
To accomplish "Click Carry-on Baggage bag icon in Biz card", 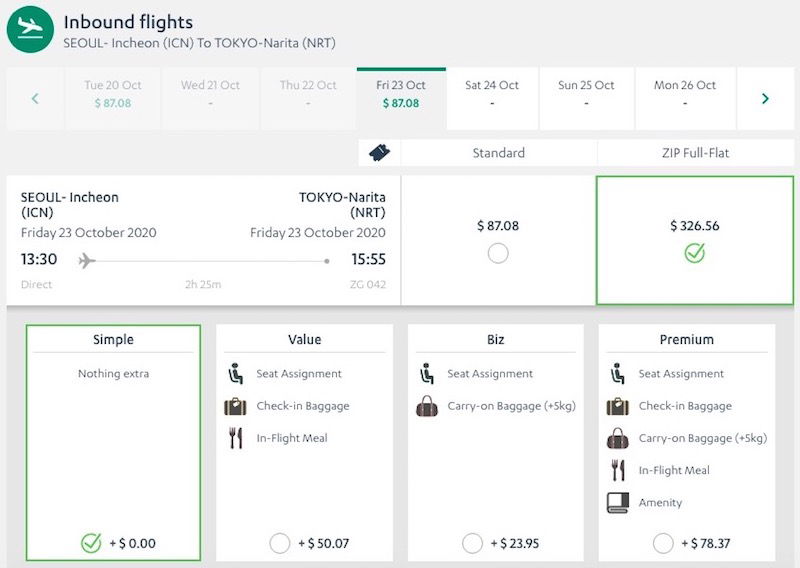I will point(427,406).
